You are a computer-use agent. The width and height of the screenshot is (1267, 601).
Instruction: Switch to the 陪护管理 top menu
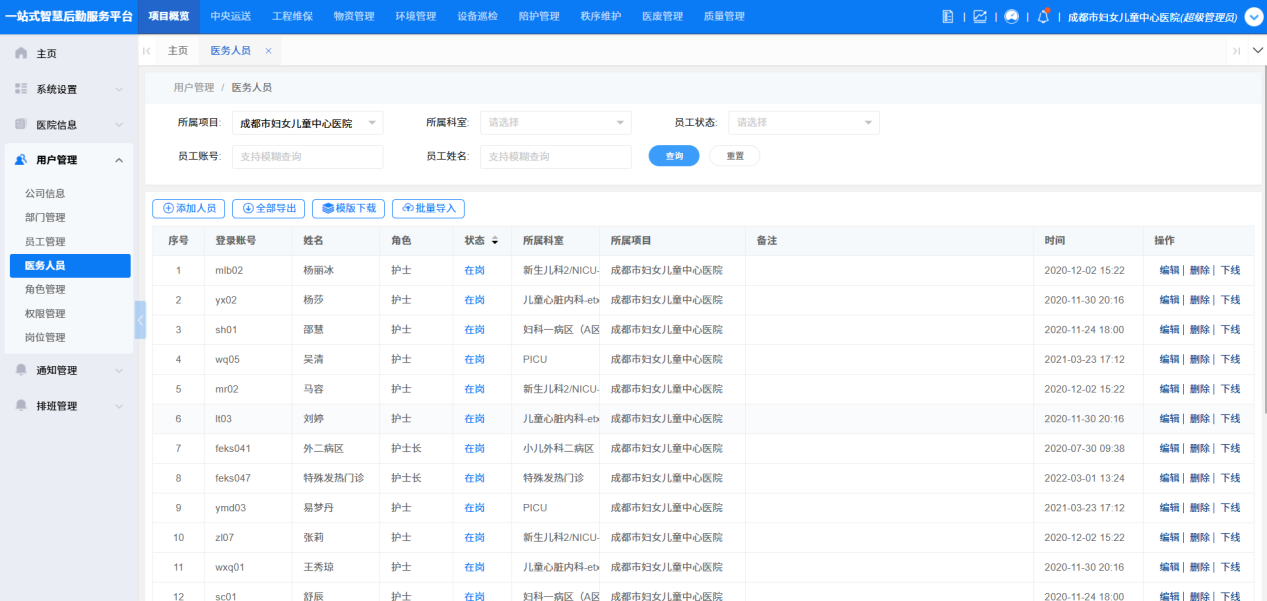pyautogui.click(x=539, y=17)
